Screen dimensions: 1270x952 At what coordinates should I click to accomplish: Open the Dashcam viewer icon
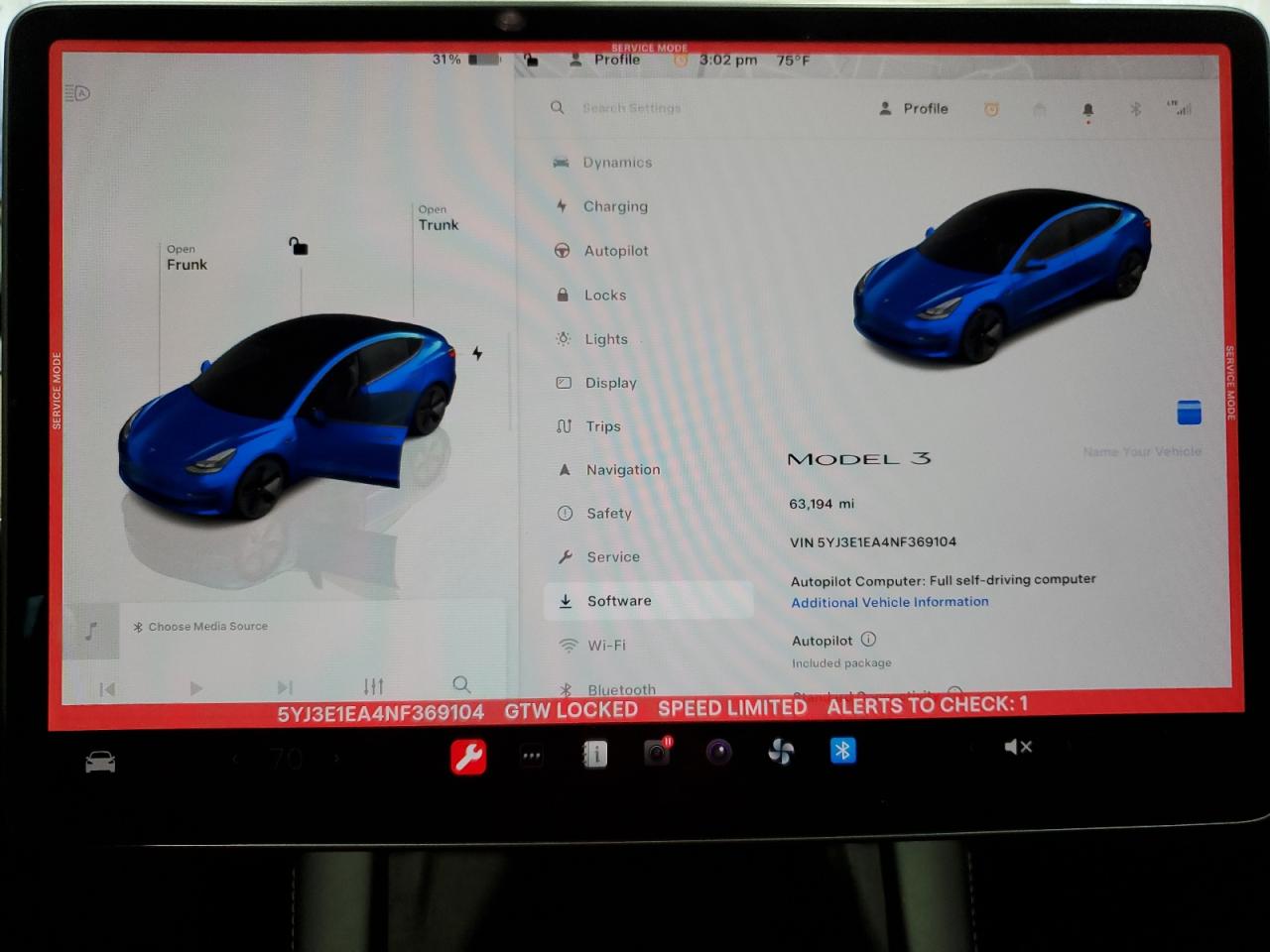pos(656,754)
